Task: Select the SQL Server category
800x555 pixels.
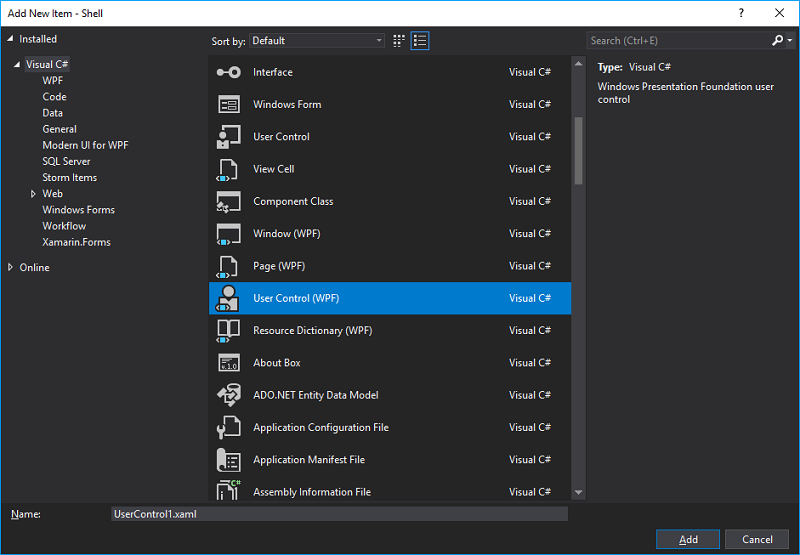Action: (66, 162)
